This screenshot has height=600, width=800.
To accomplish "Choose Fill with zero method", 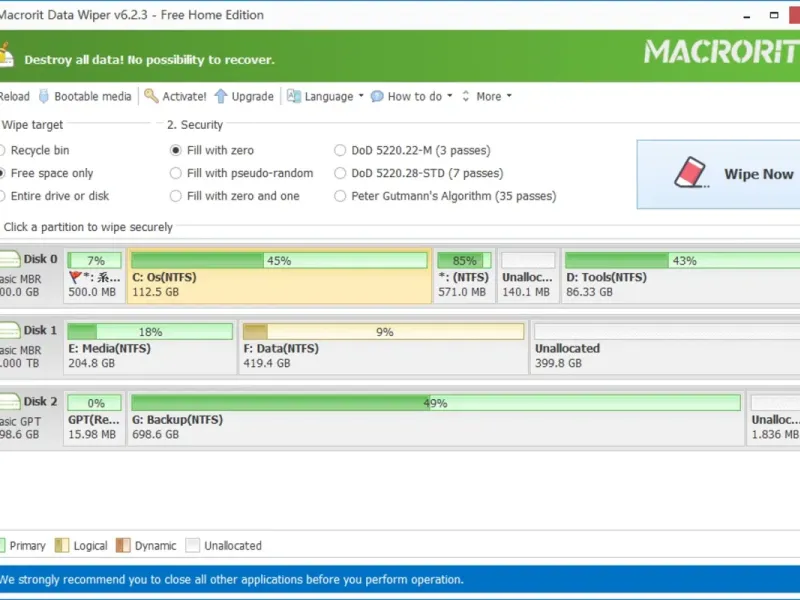I will (x=212, y=151).
